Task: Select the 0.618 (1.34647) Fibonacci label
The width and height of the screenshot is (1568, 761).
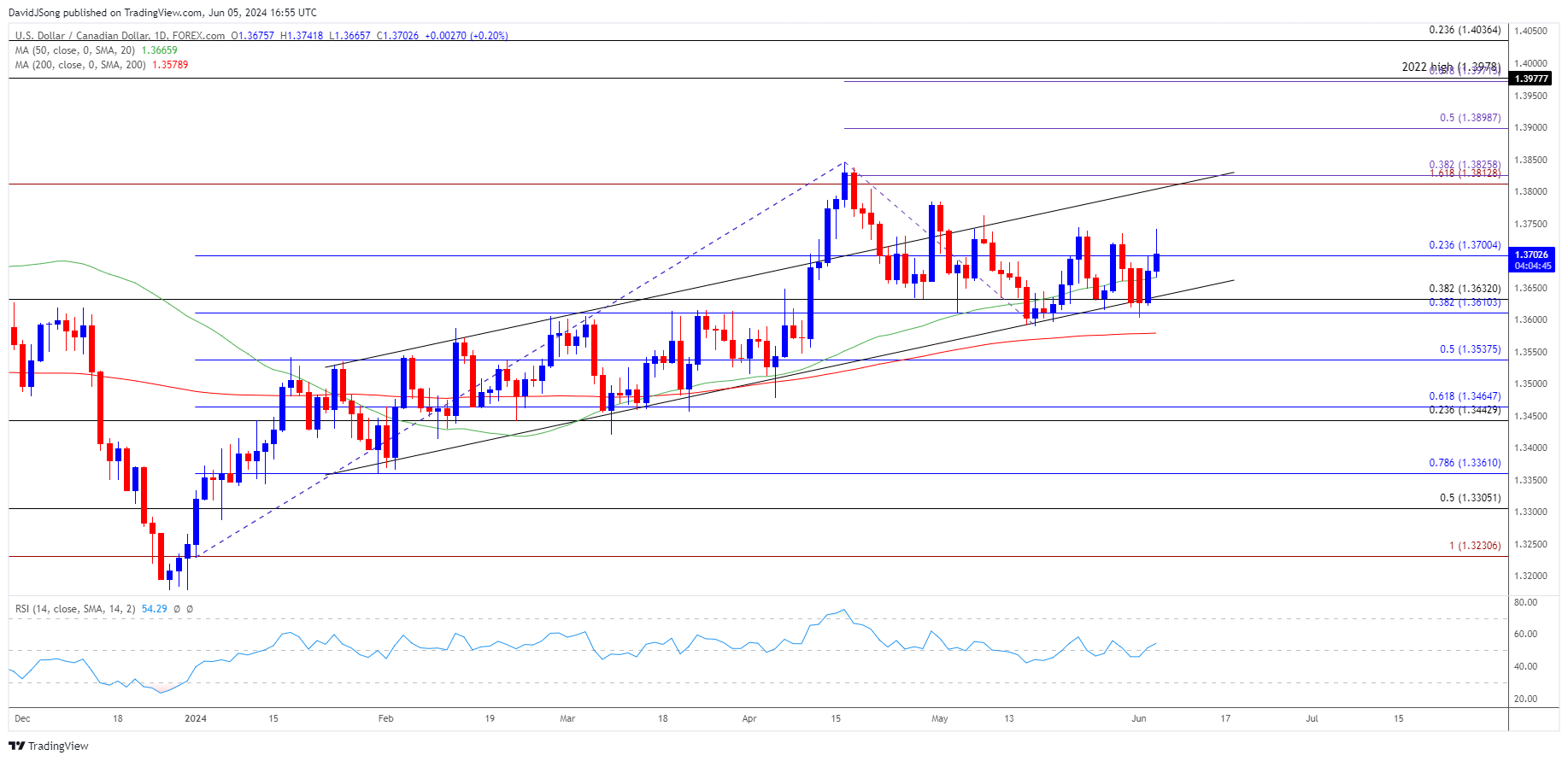Action: 1465,396
